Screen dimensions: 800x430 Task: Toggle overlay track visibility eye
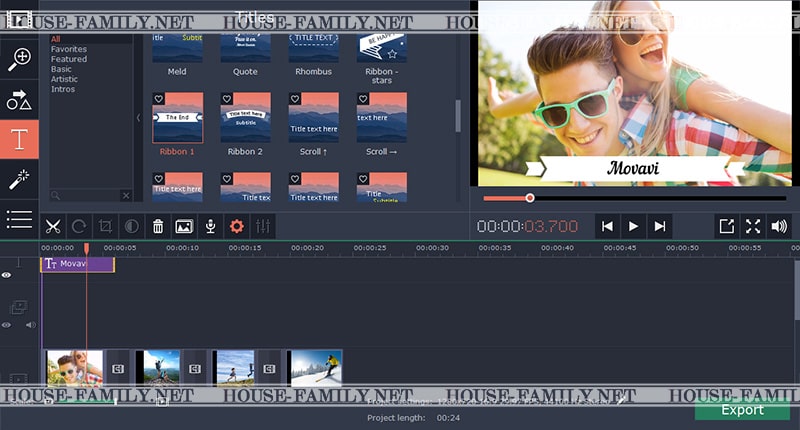point(6,325)
